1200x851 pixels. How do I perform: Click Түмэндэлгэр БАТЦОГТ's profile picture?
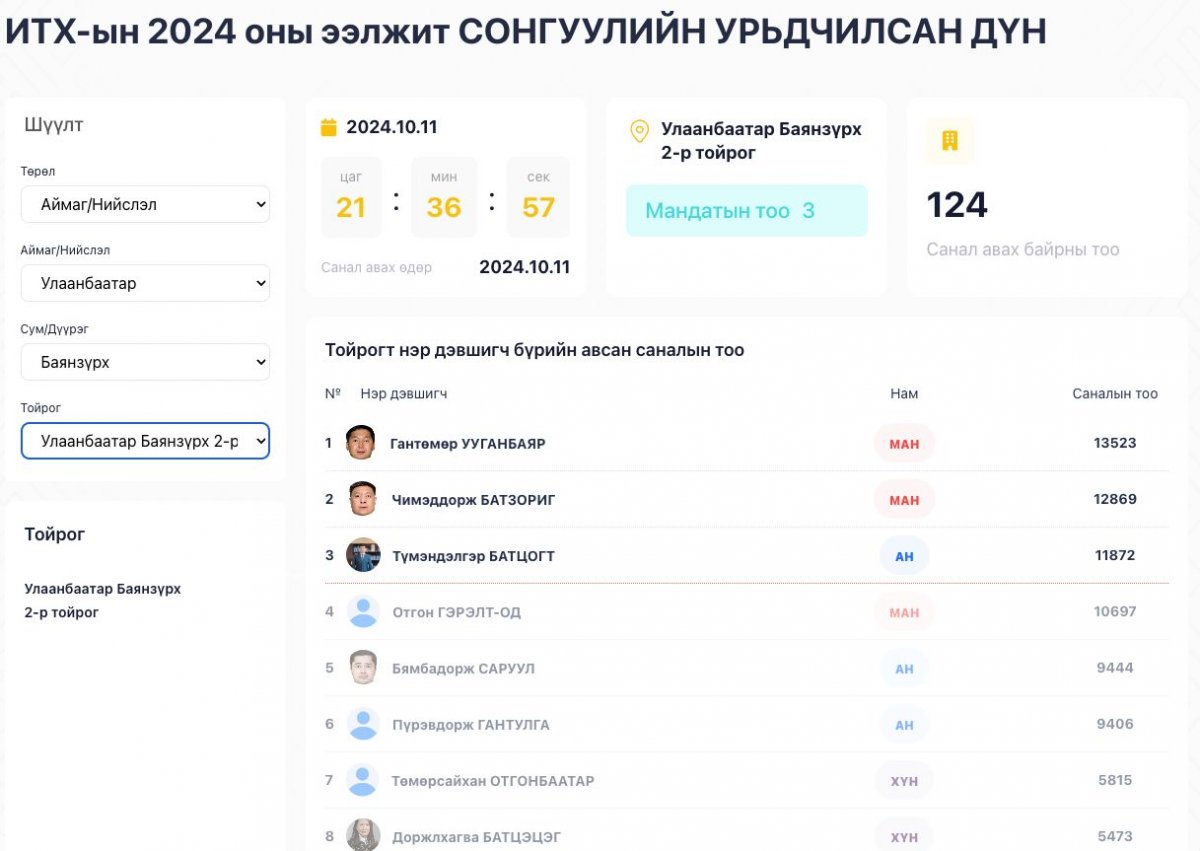(363, 555)
